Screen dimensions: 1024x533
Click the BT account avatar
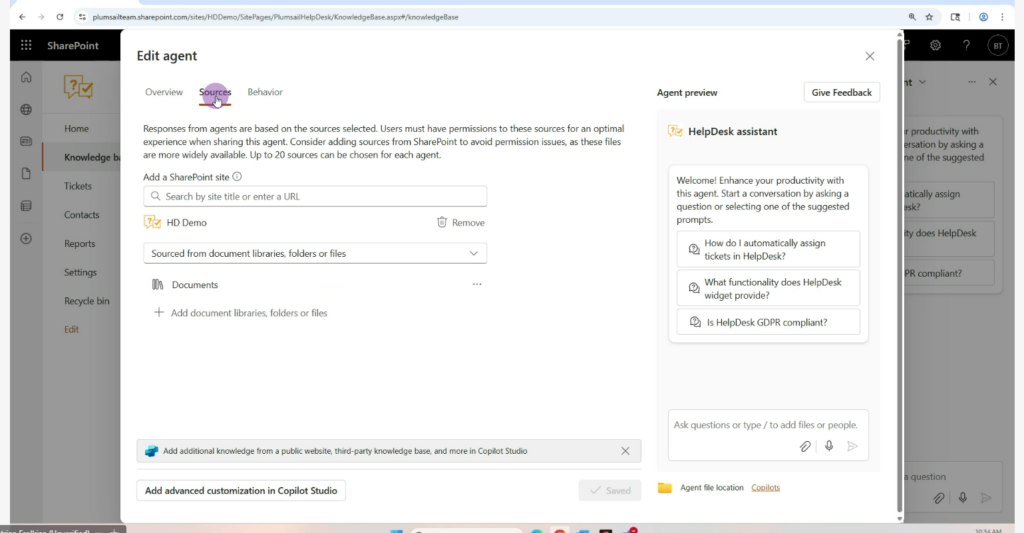(x=997, y=45)
